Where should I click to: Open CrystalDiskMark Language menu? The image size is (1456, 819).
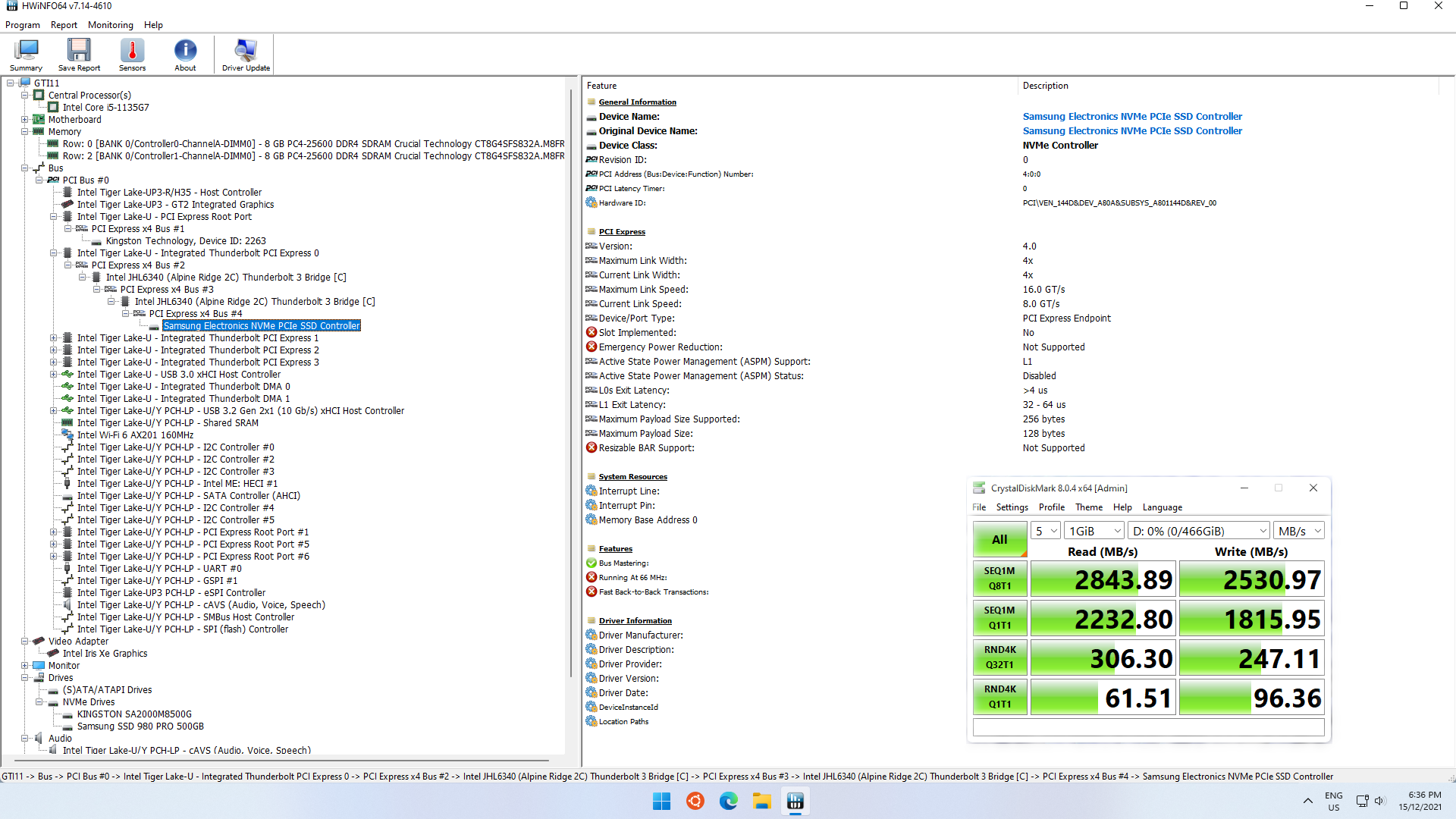tap(1163, 507)
